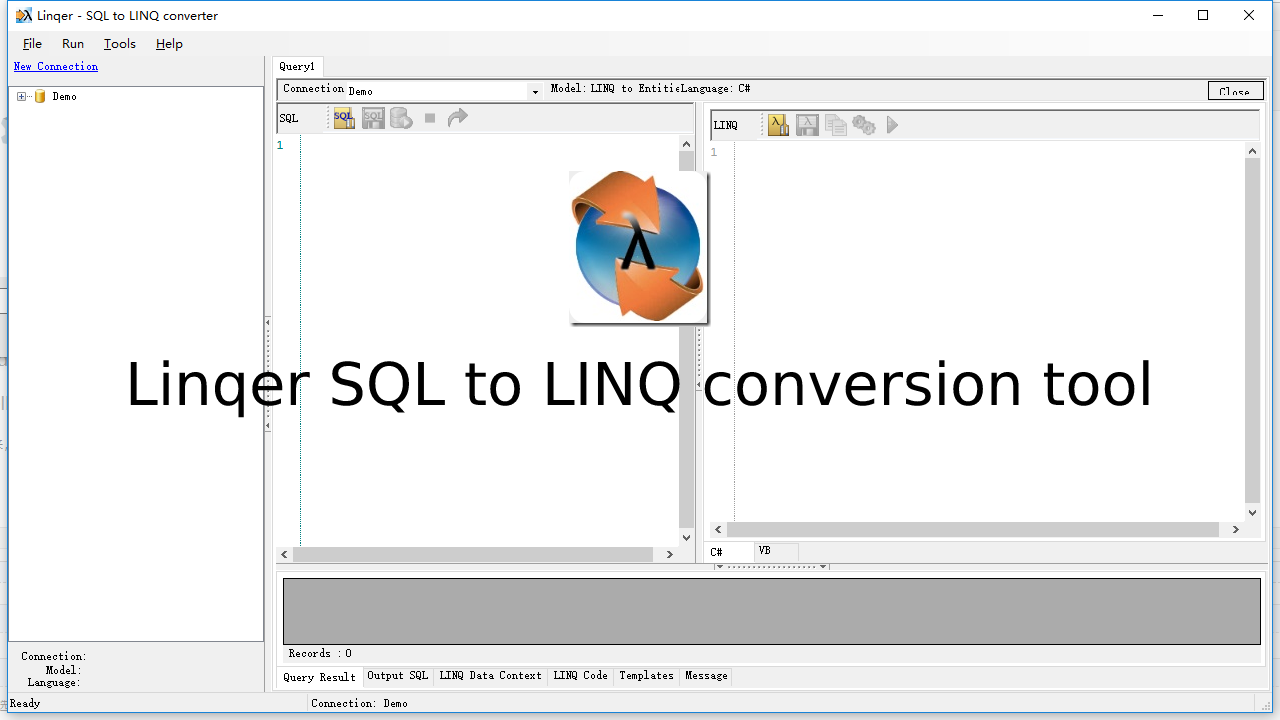Save SQL file icon in SQL toolbar
1280x720 pixels.
[373, 118]
